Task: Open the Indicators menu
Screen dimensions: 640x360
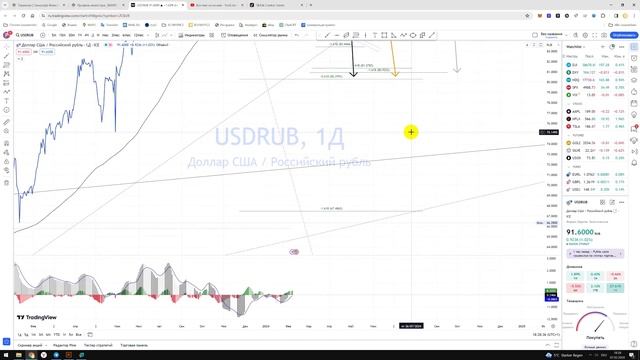Action: click(192, 36)
